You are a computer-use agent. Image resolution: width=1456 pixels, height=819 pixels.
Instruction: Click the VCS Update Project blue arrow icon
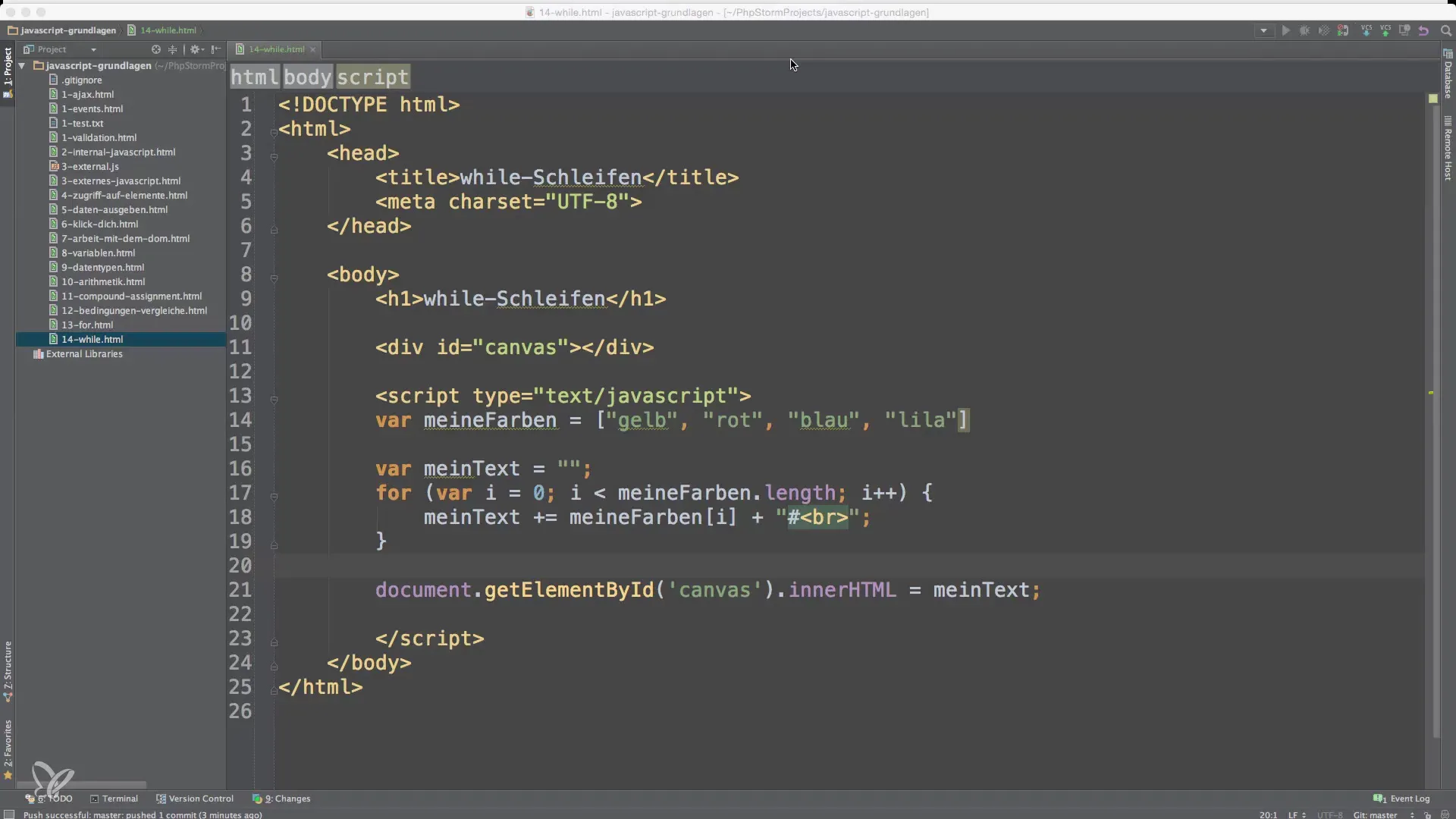coord(1367,31)
